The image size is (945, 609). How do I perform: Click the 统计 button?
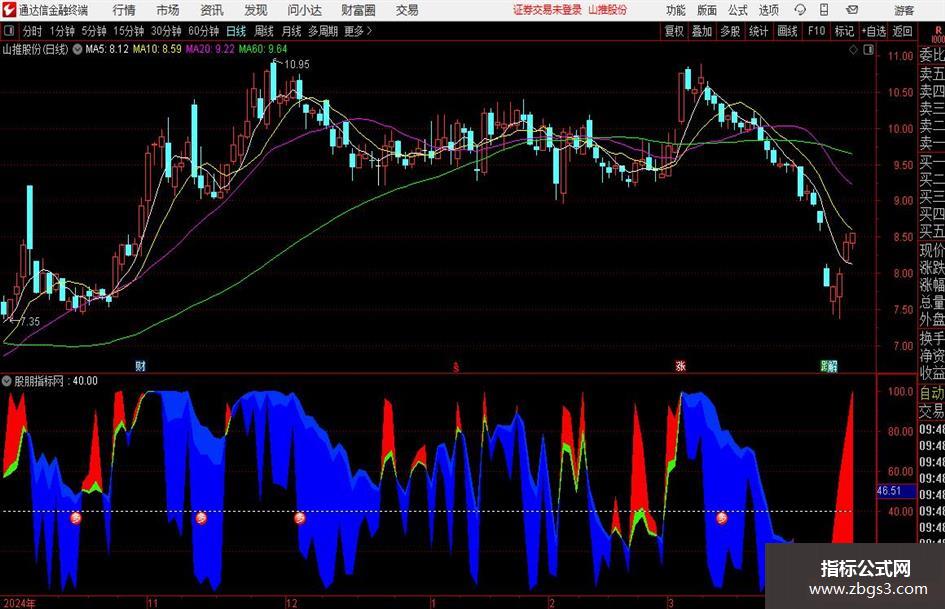point(758,31)
